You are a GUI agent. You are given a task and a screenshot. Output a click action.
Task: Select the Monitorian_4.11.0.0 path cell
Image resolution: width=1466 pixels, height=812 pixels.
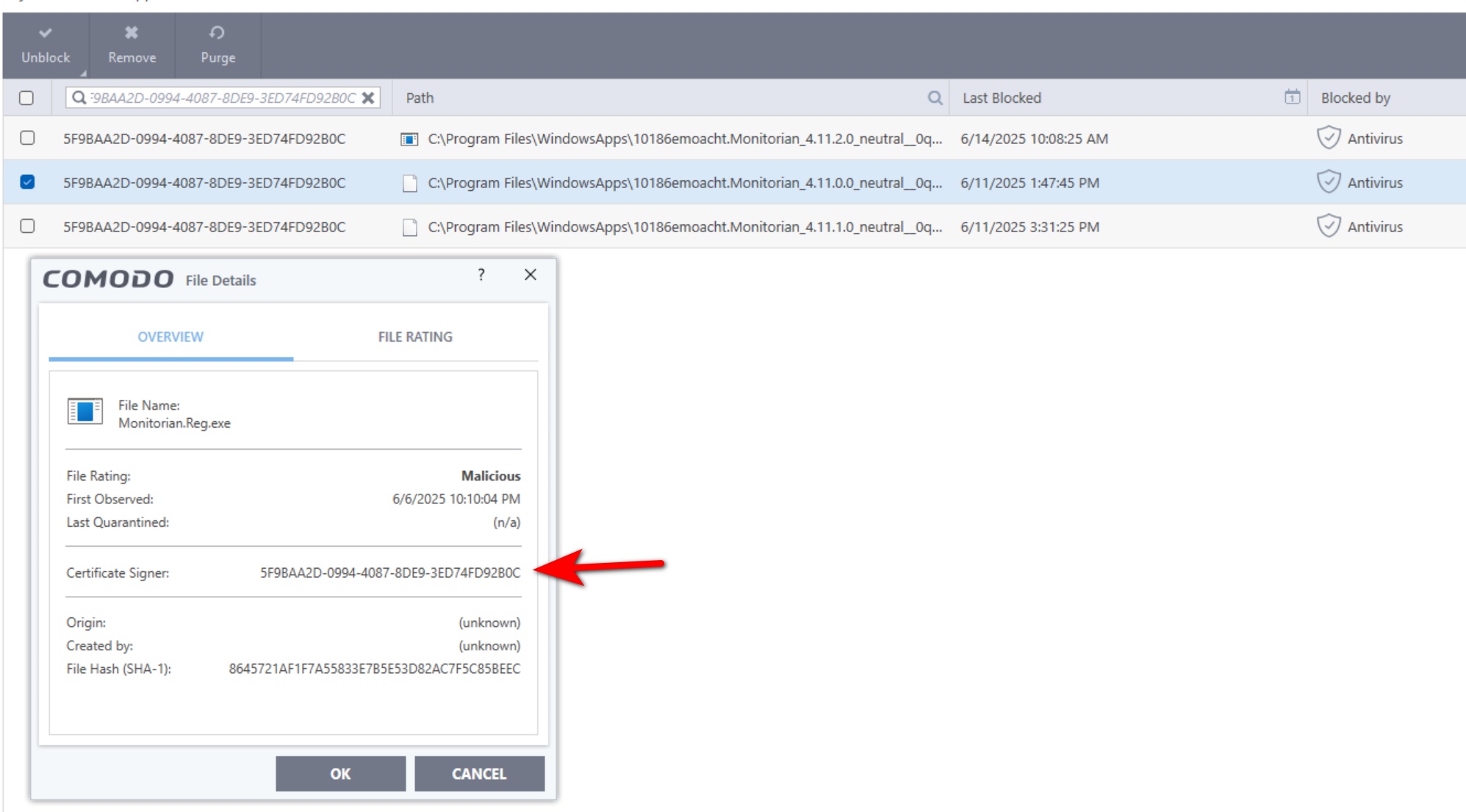tap(685, 183)
